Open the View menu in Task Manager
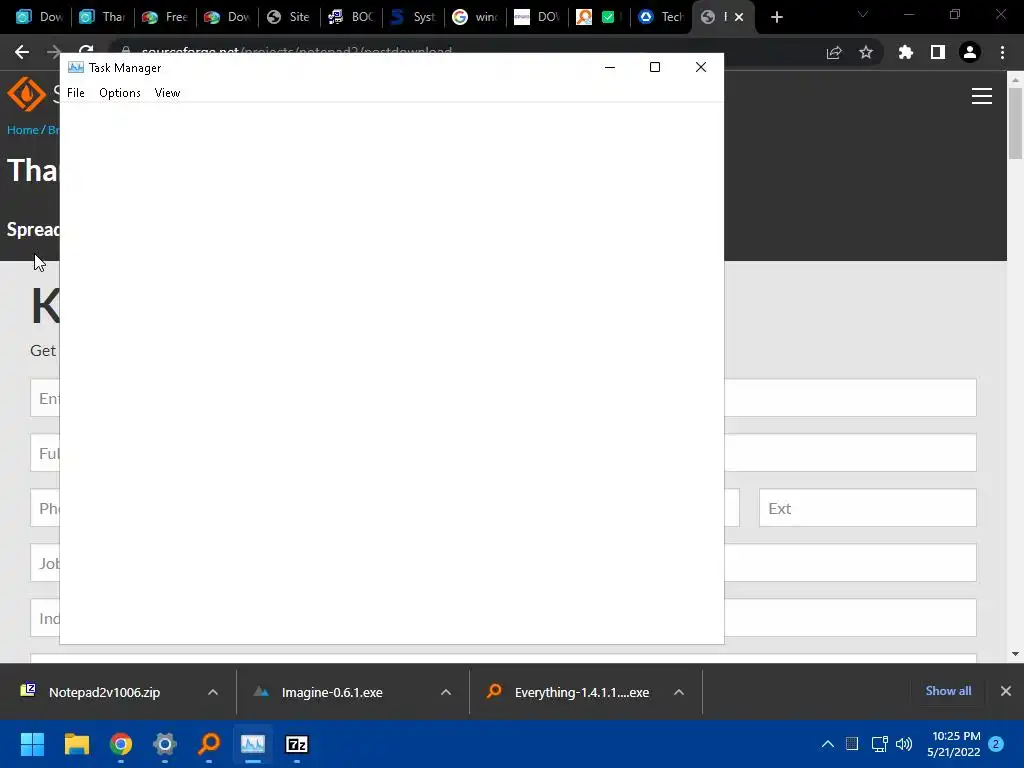1024x768 pixels. point(167,93)
